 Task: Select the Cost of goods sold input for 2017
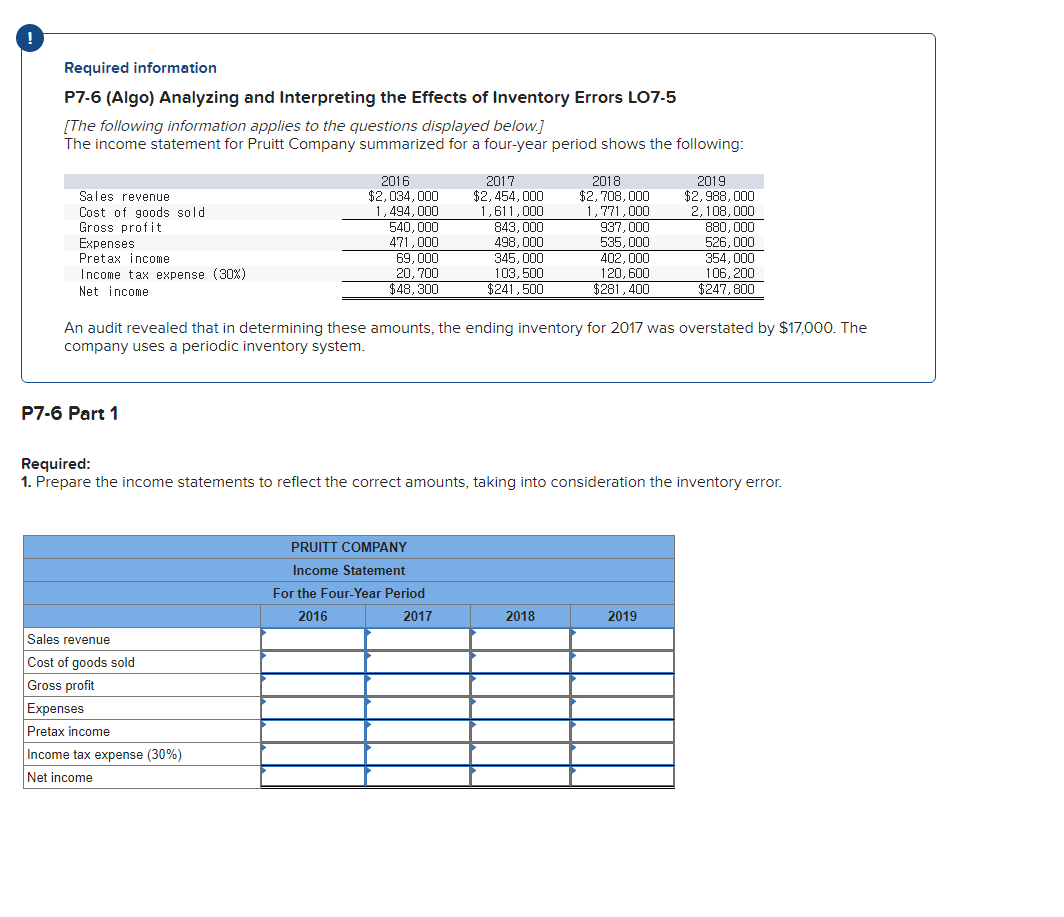[417, 662]
